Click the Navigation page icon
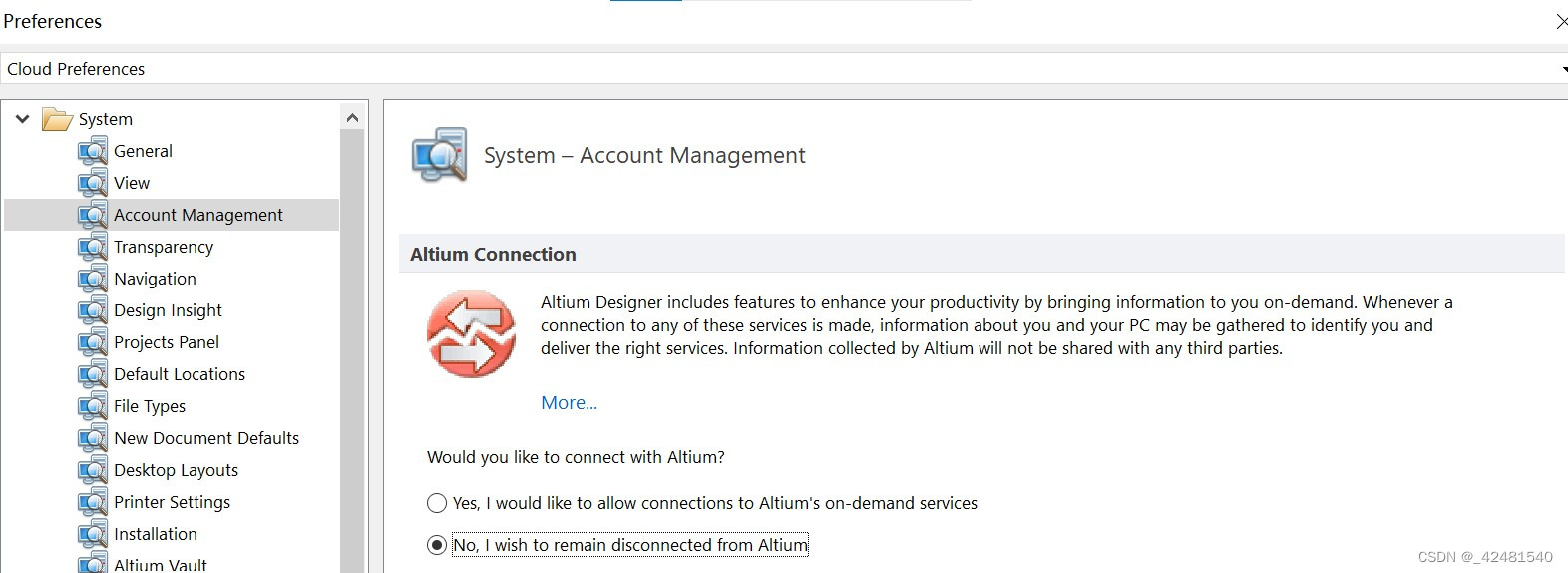This screenshot has width=1568, height=573. point(92,280)
